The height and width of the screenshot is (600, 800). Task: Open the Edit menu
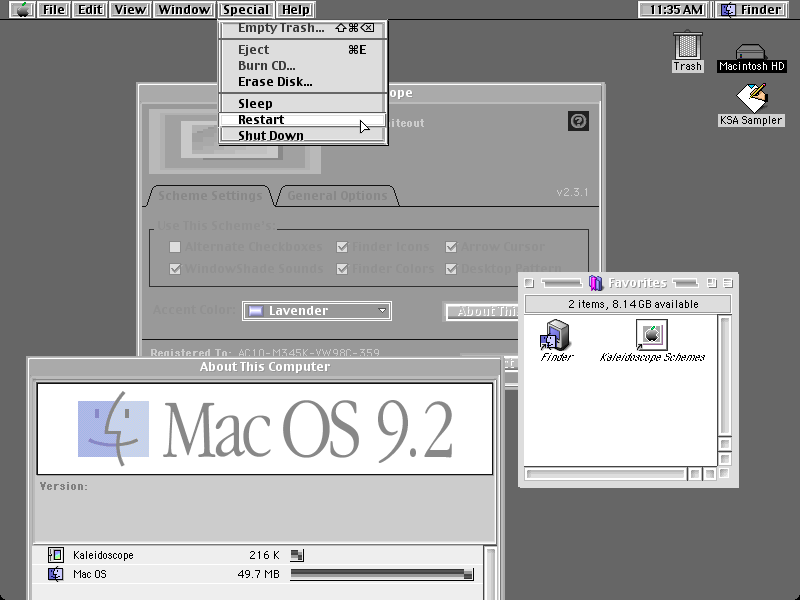[90, 9]
